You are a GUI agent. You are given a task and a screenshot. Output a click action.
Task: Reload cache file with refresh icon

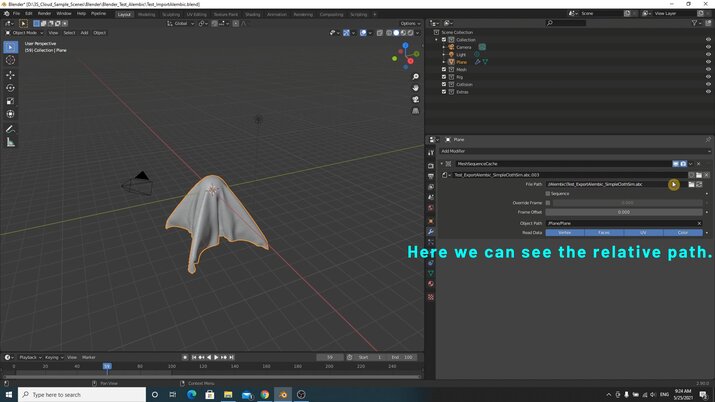click(699, 184)
